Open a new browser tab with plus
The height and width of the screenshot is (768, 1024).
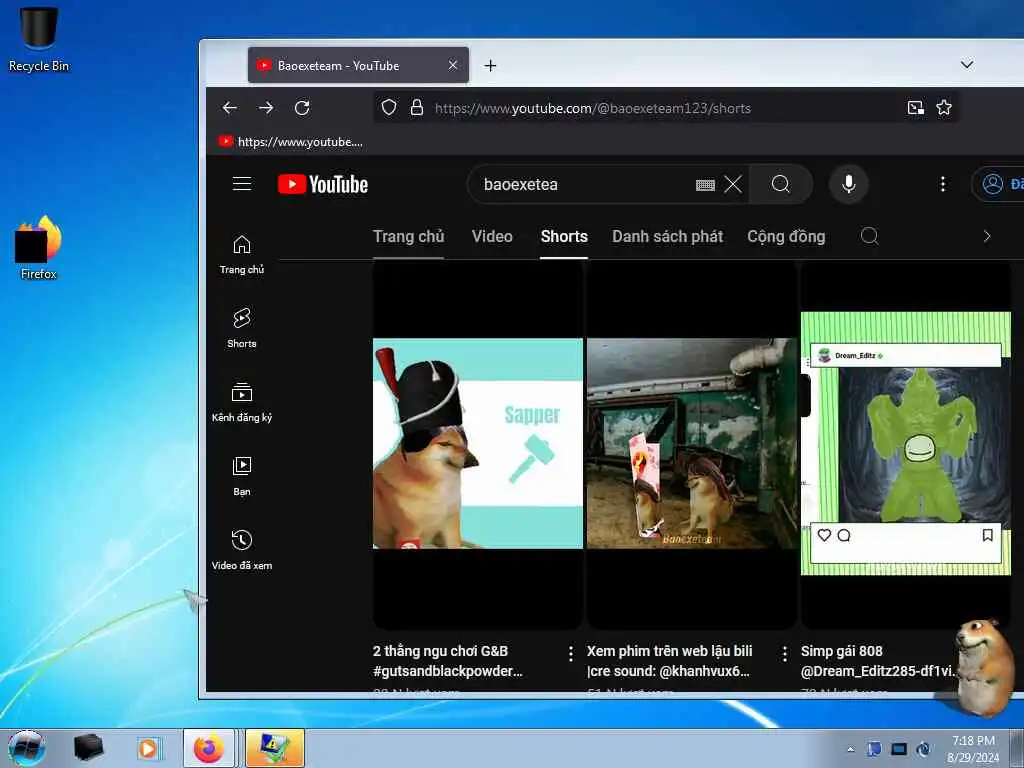(x=490, y=65)
